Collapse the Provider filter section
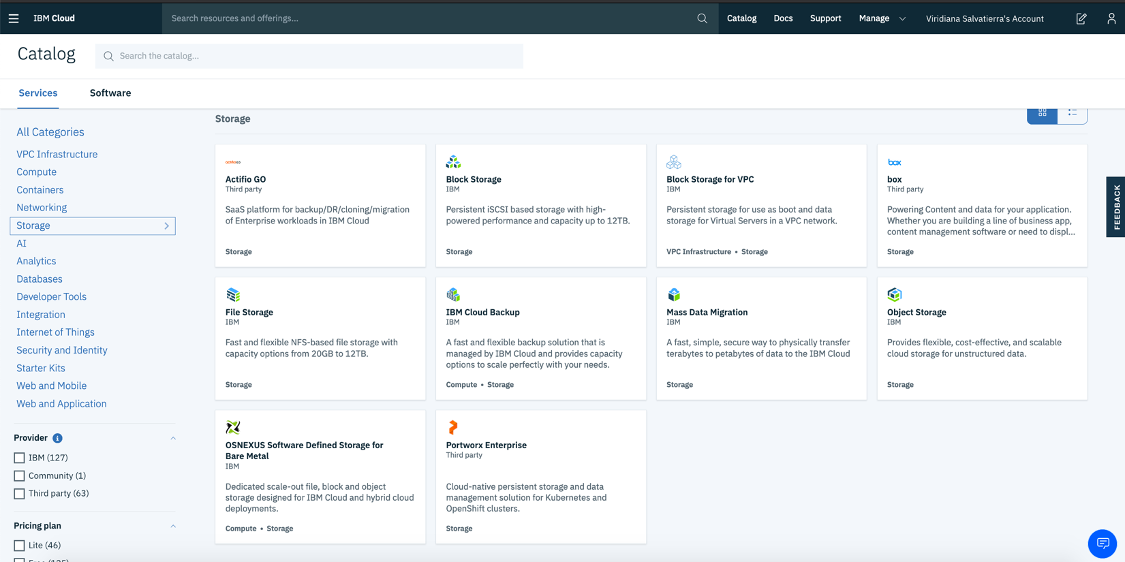Screen dimensions: 1125x562 click(x=172, y=438)
